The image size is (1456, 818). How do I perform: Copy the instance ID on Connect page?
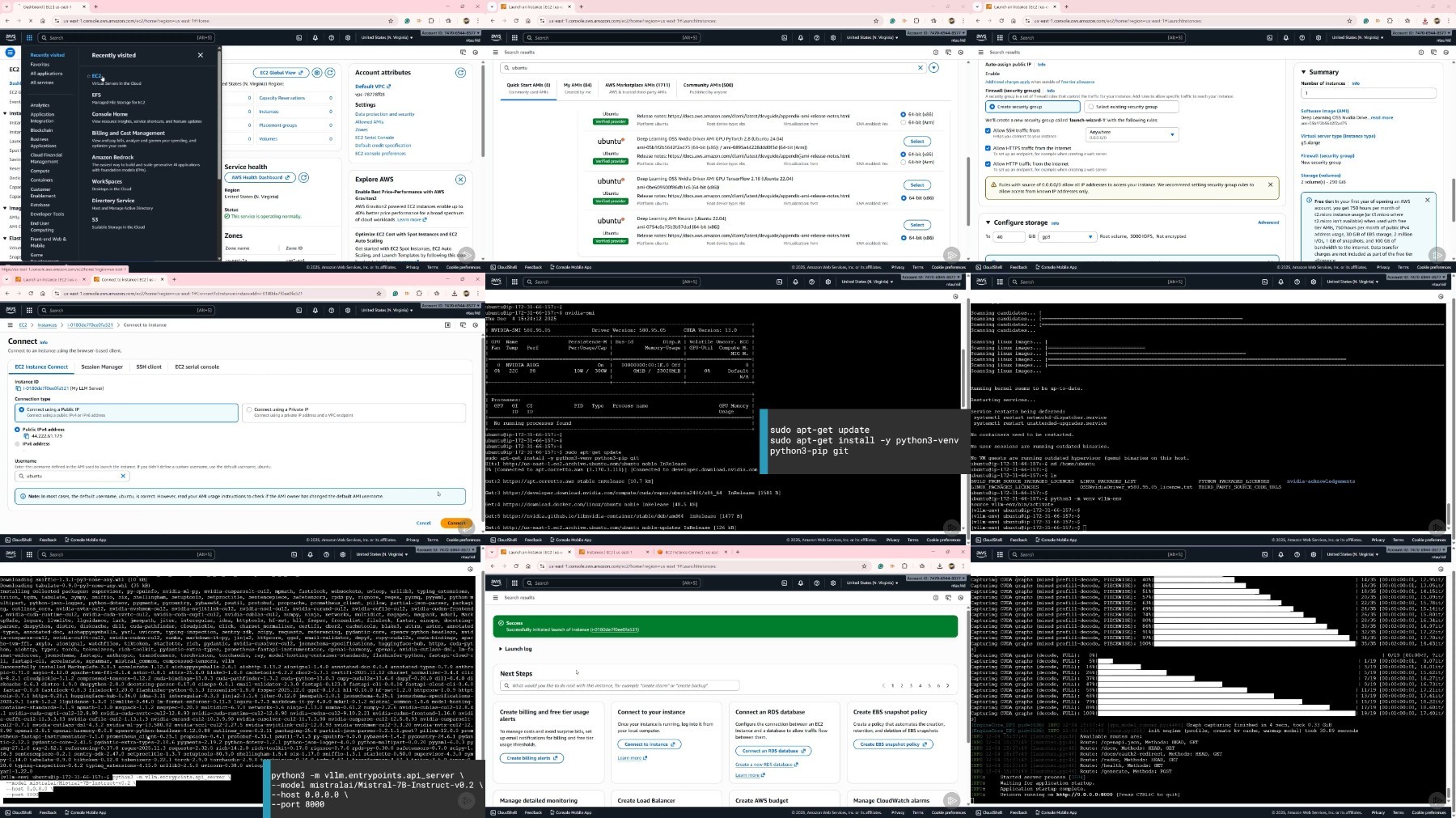click(x=18, y=388)
